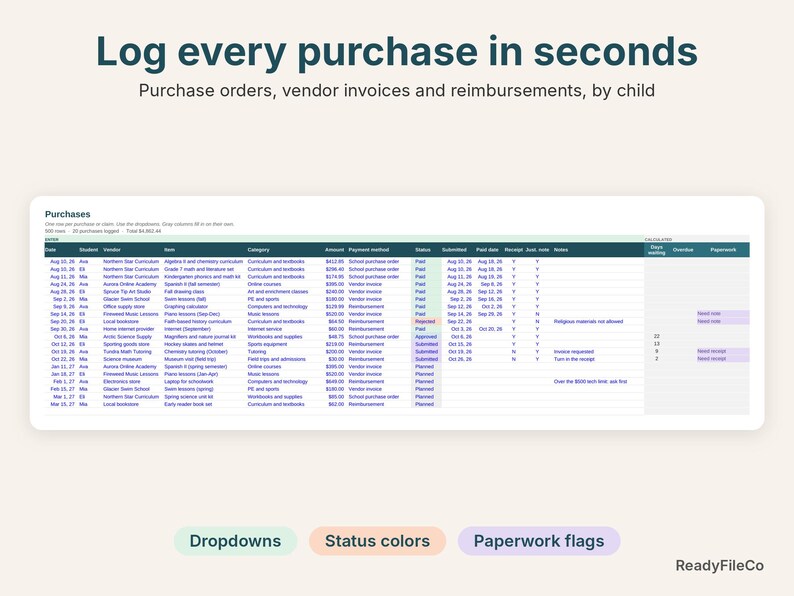This screenshot has width=794, height=596.
Task: Select the Just. note column header
Action: pyautogui.click(x=537, y=250)
